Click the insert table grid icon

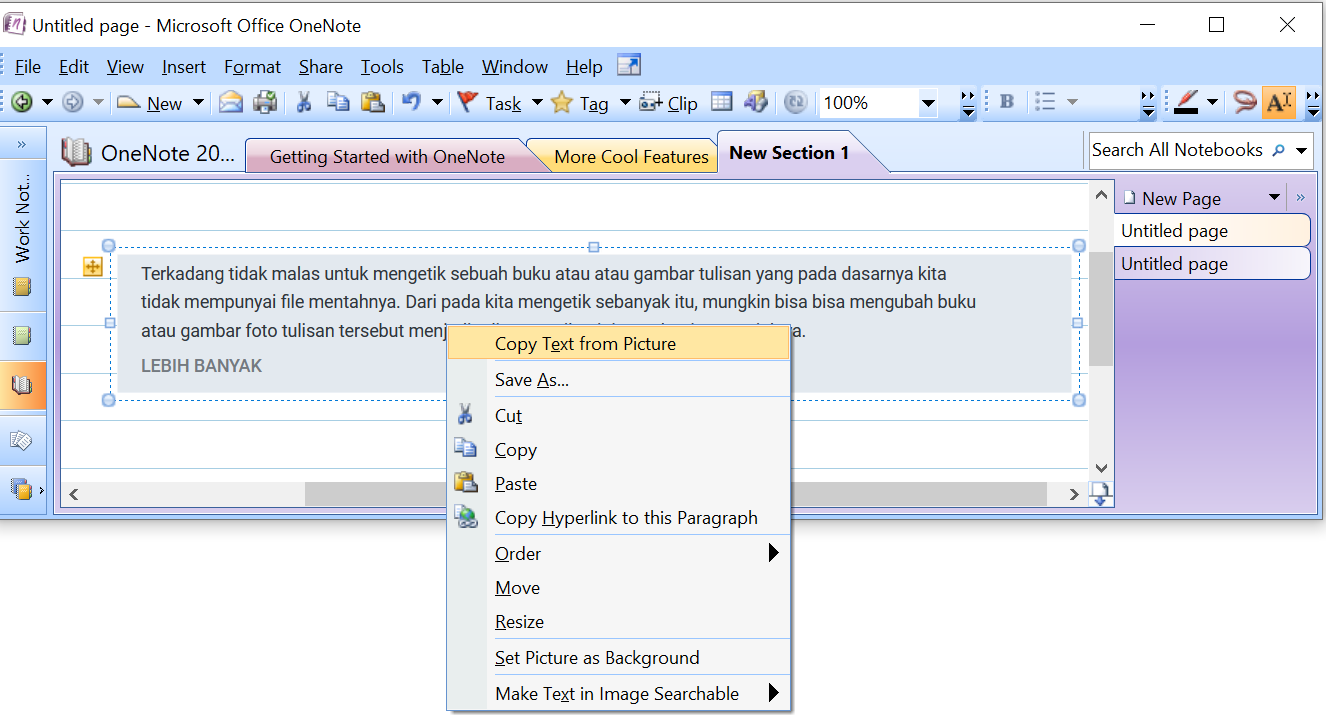(x=722, y=102)
